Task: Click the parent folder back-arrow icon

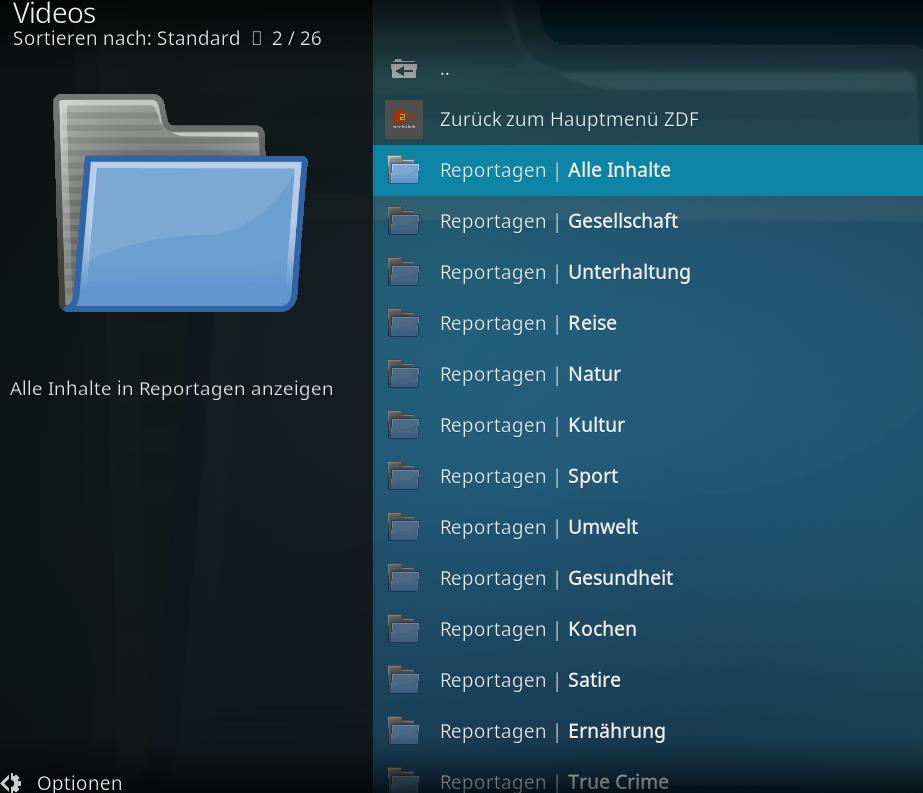Action: (404, 69)
